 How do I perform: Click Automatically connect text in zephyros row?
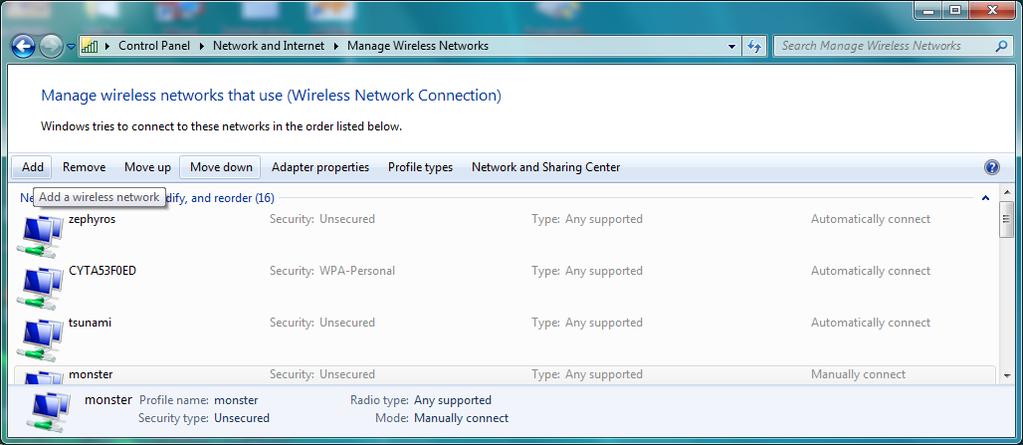870,219
